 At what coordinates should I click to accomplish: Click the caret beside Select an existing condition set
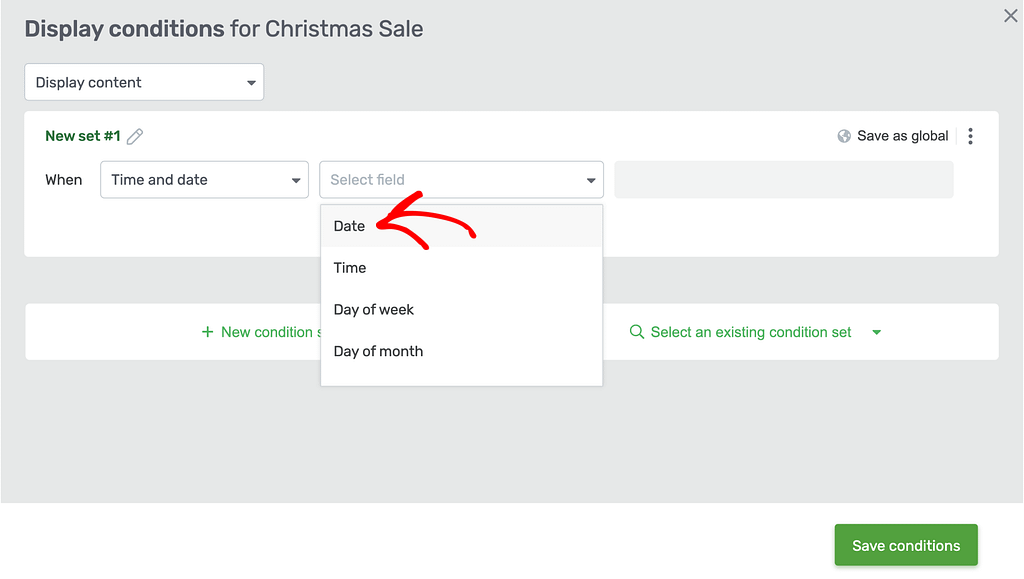876,332
